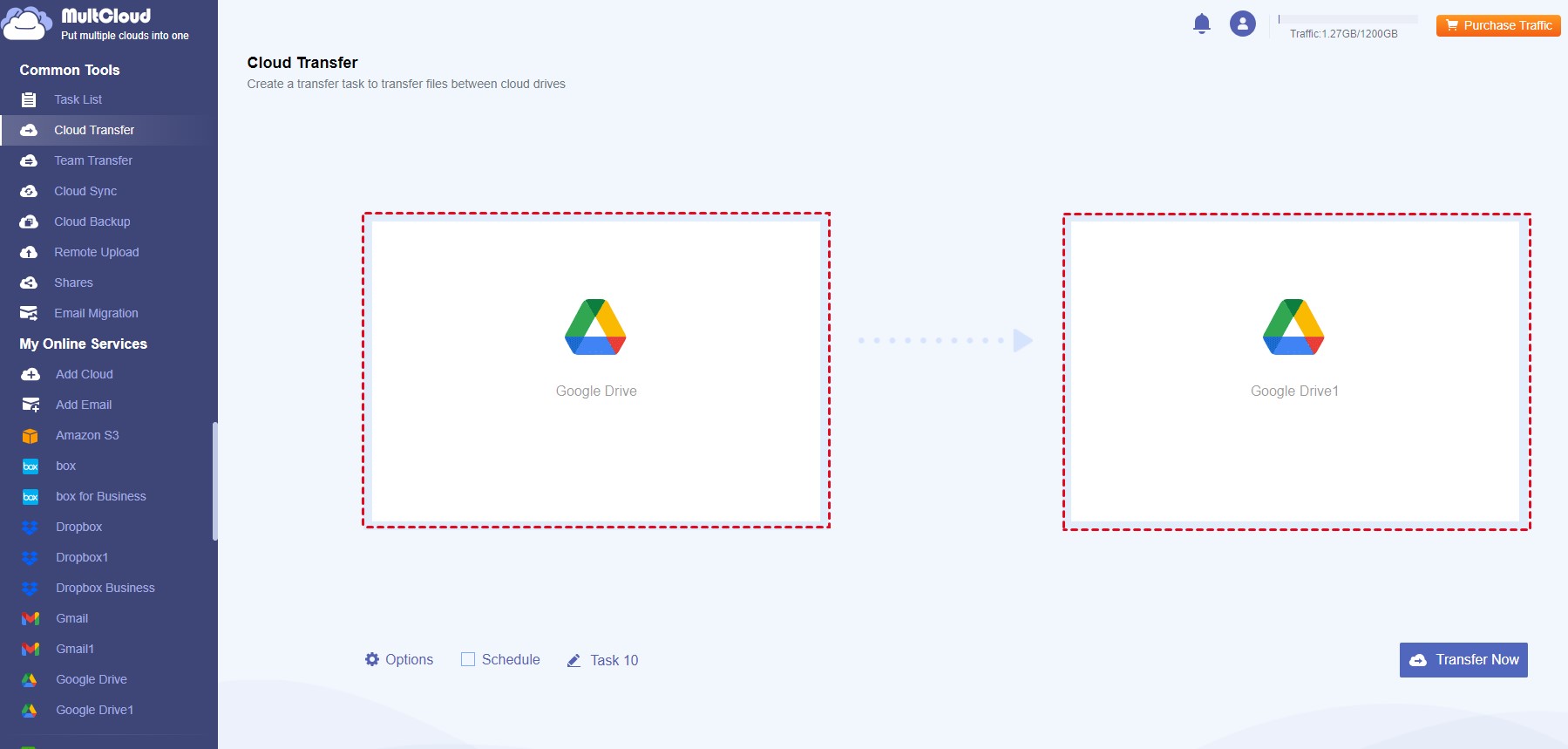1568x749 pixels.
Task: Click the Cloud Transfer sidebar icon
Action: click(29, 130)
